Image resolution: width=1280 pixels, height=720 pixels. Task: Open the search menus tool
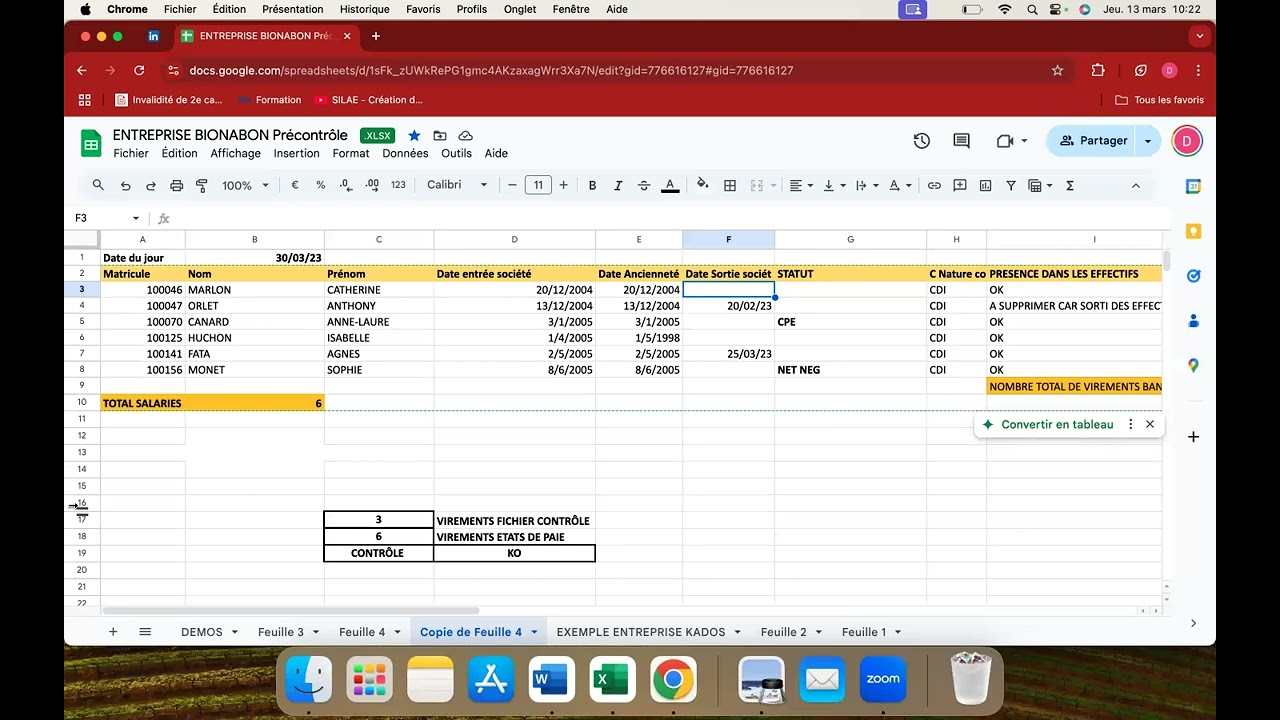point(98,185)
